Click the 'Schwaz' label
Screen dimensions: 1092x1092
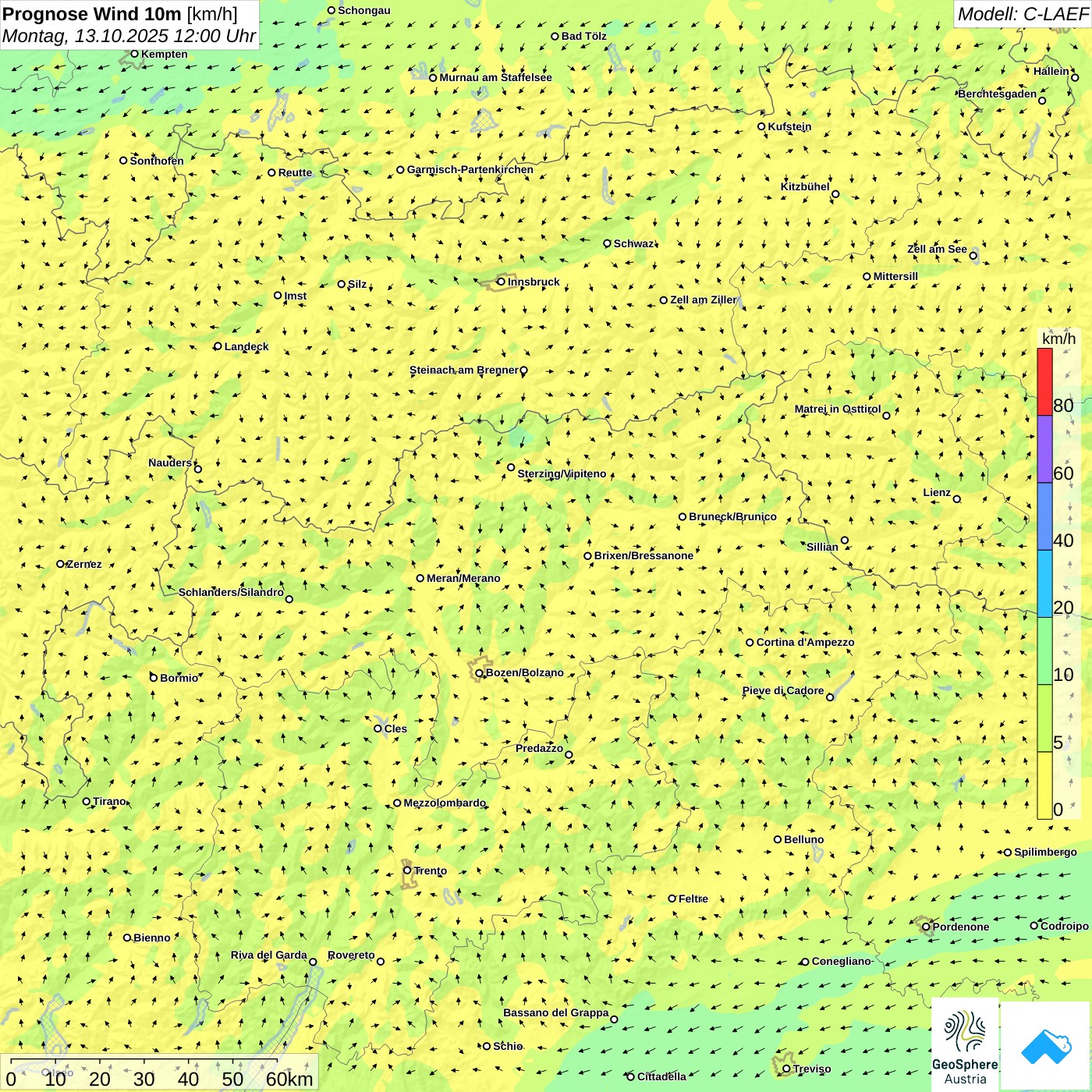(633, 243)
